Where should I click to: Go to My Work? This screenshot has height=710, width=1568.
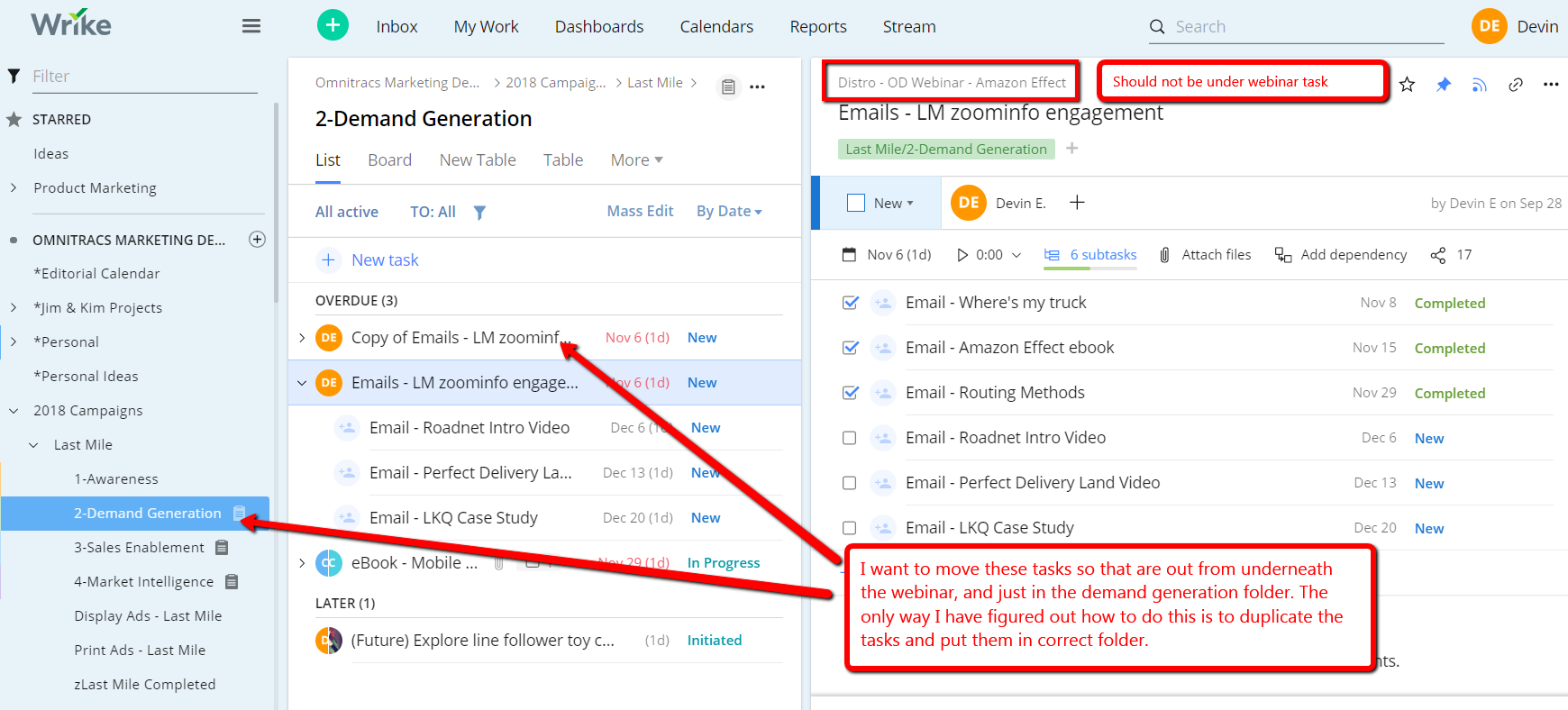pyautogui.click(x=486, y=27)
